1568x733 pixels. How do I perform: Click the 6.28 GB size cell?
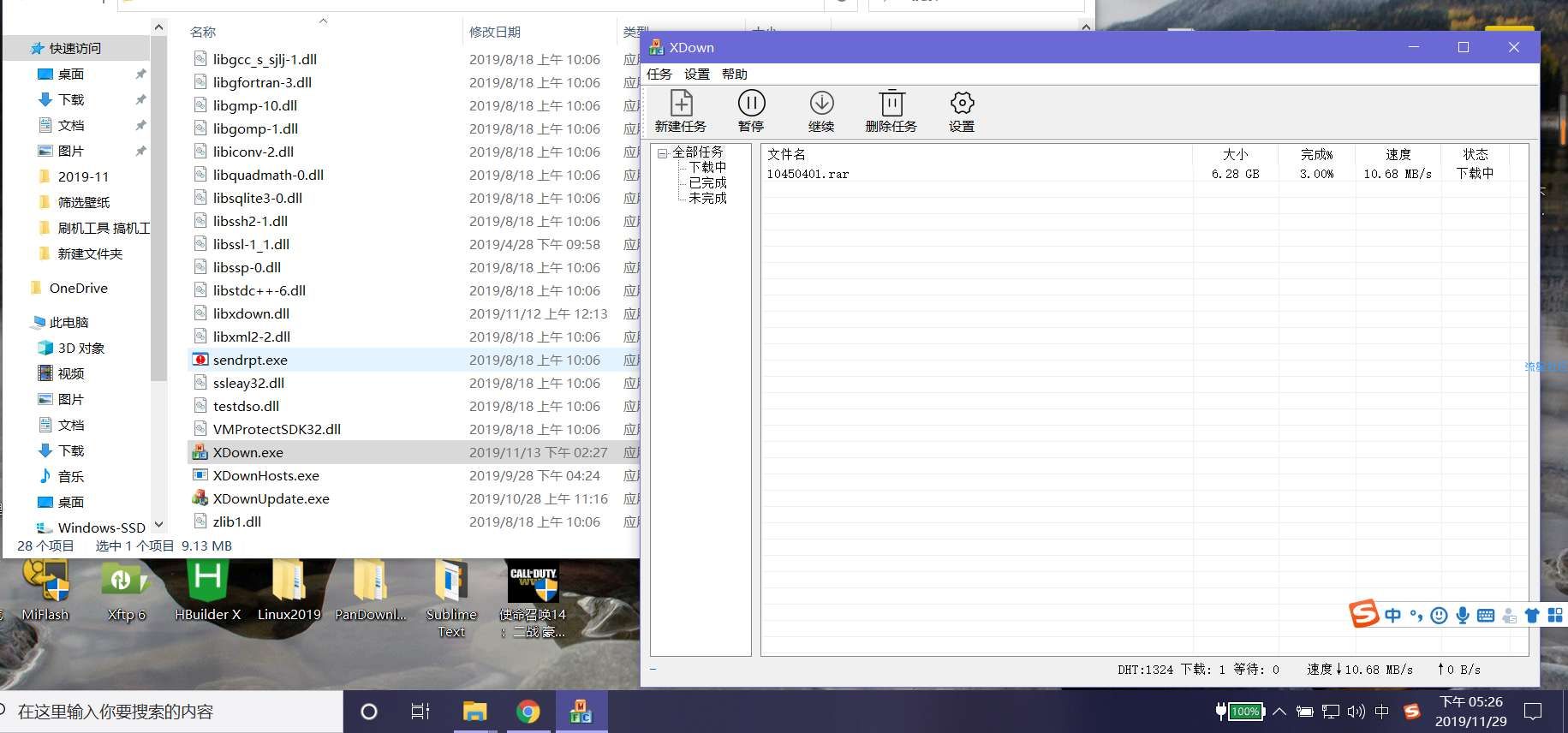1235,174
